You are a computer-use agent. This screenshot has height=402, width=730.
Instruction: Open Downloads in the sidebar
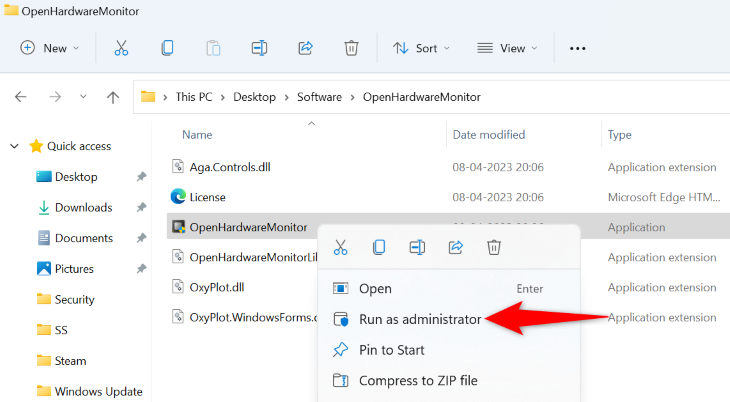(x=83, y=207)
